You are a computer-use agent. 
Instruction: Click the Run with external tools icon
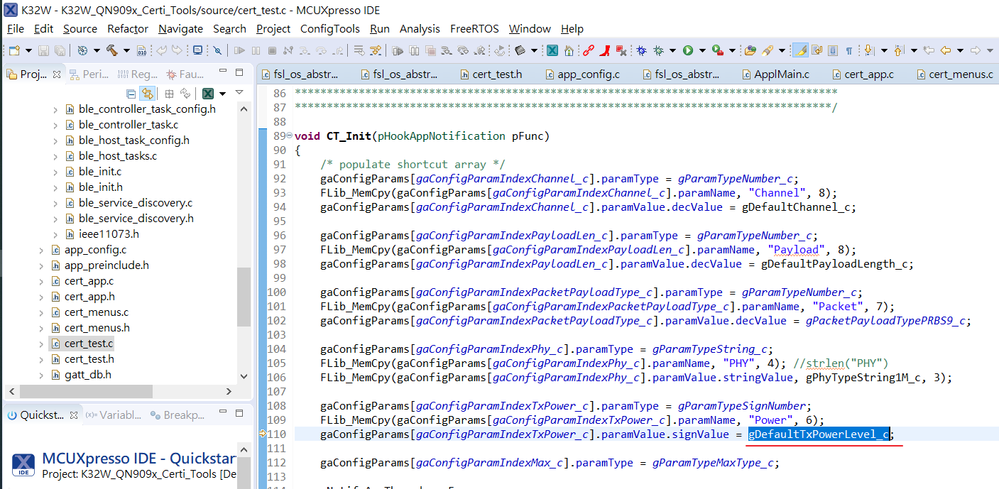pyautogui.click(x=717, y=50)
